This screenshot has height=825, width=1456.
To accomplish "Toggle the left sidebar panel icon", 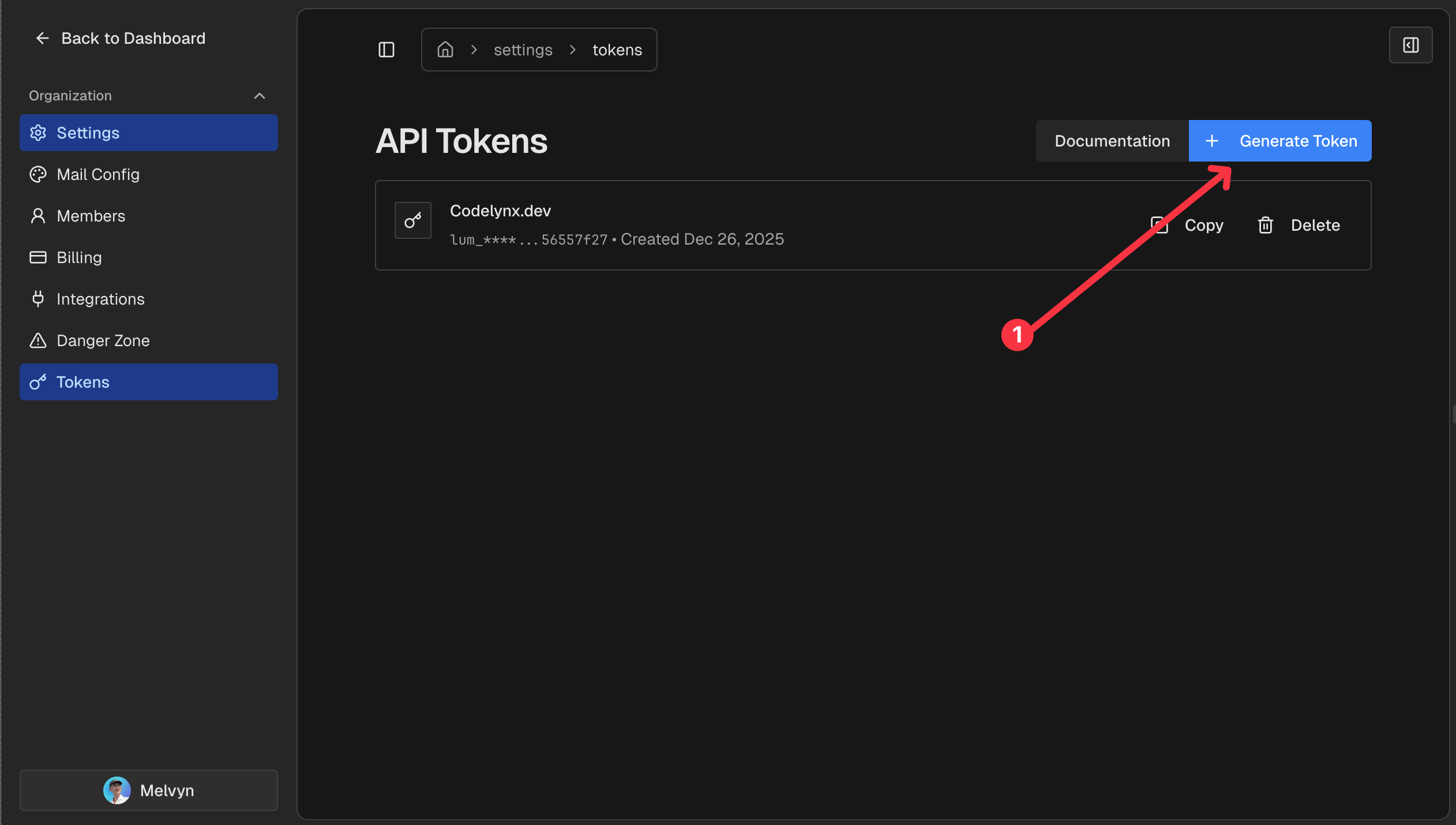I will pyautogui.click(x=386, y=50).
